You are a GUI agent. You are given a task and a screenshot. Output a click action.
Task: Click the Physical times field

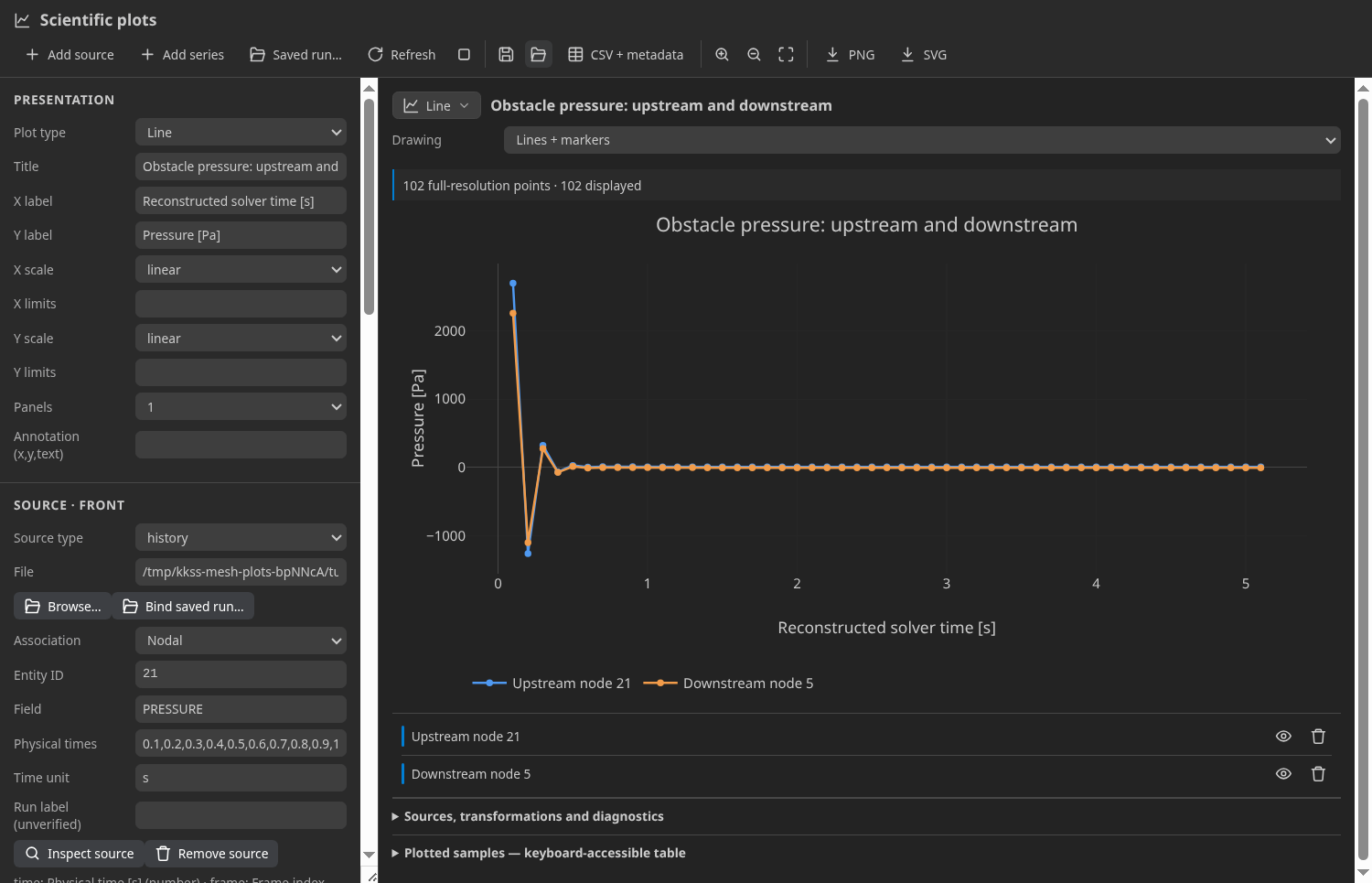click(x=241, y=744)
